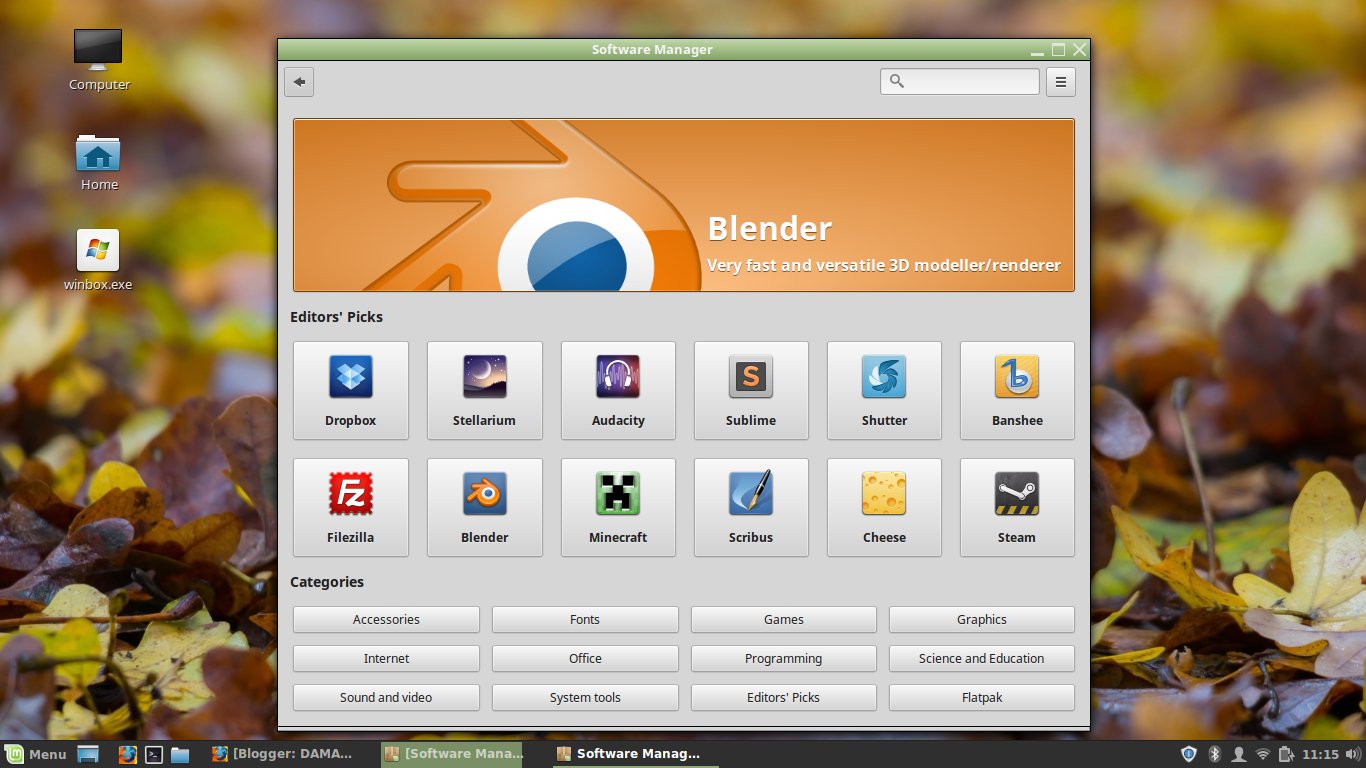This screenshot has height=768, width=1366.
Task: Select the Shutter screenshot tool icon
Action: point(884,390)
